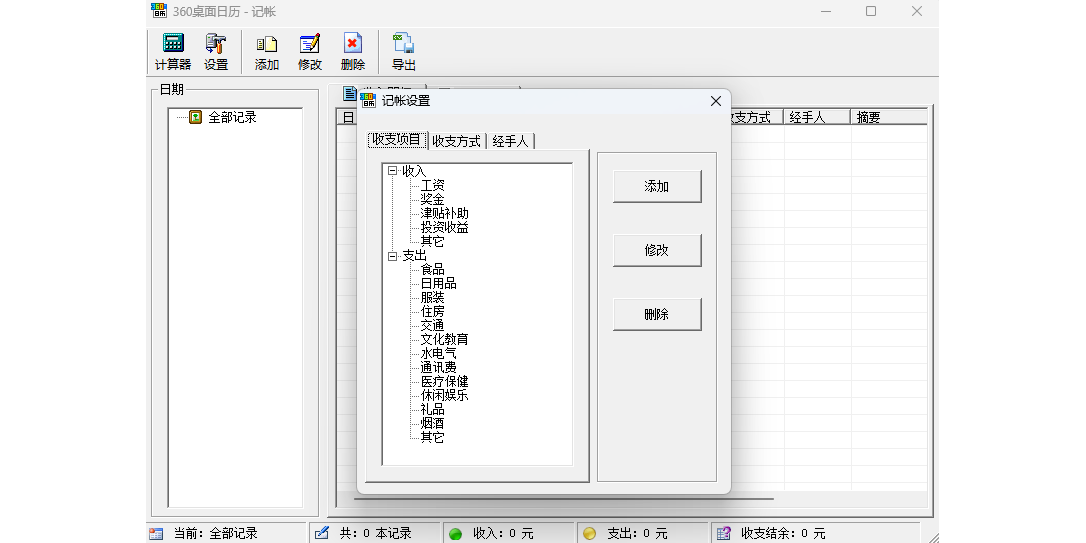Select 津贴补助 under 收入

click(x=445, y=213)
